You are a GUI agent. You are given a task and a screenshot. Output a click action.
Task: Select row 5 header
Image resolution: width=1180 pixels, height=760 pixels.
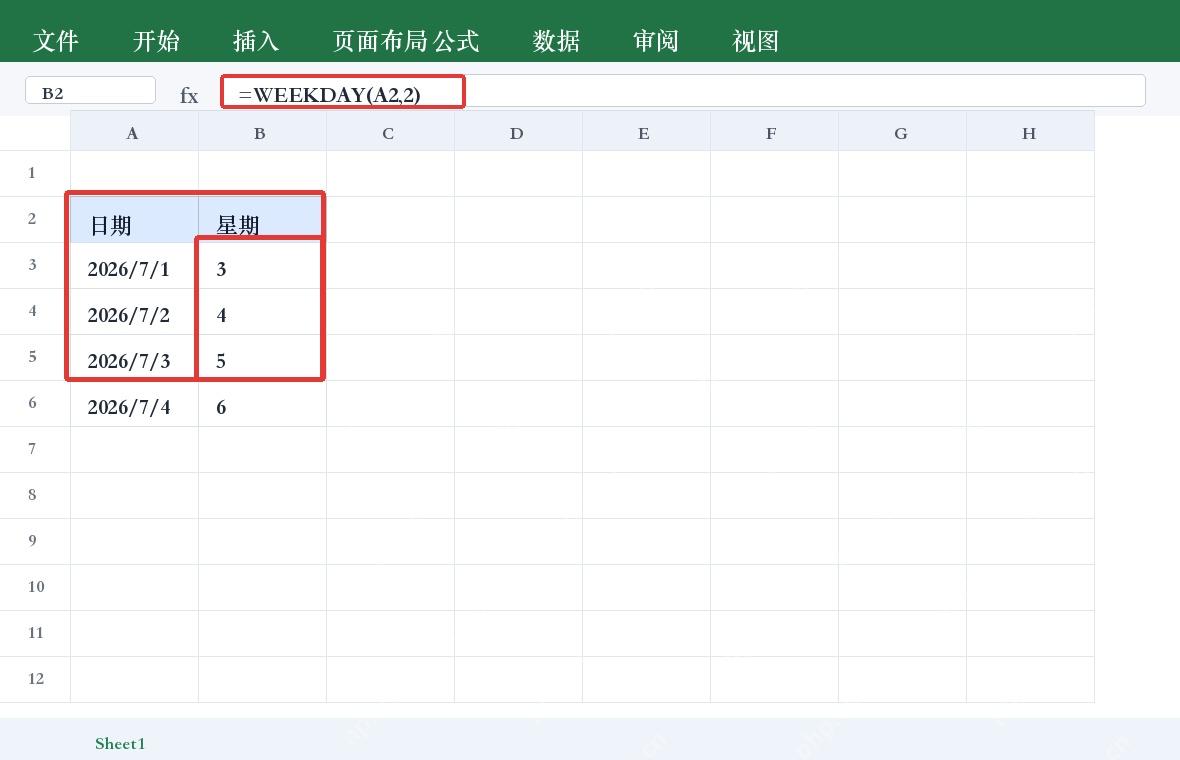click(35, 357)
